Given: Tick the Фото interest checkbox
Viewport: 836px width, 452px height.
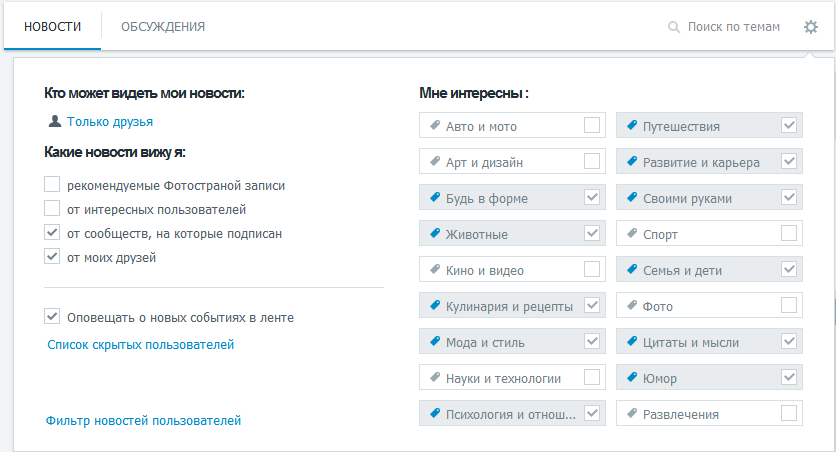Looking at the screenshot, I should tap(789, 305).
